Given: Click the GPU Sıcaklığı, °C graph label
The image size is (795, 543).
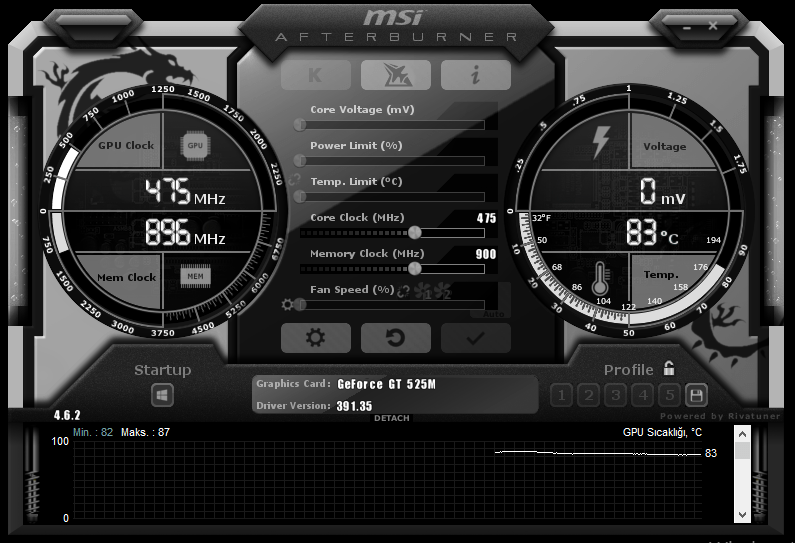Looking at the screenshot, I should 662,432.
